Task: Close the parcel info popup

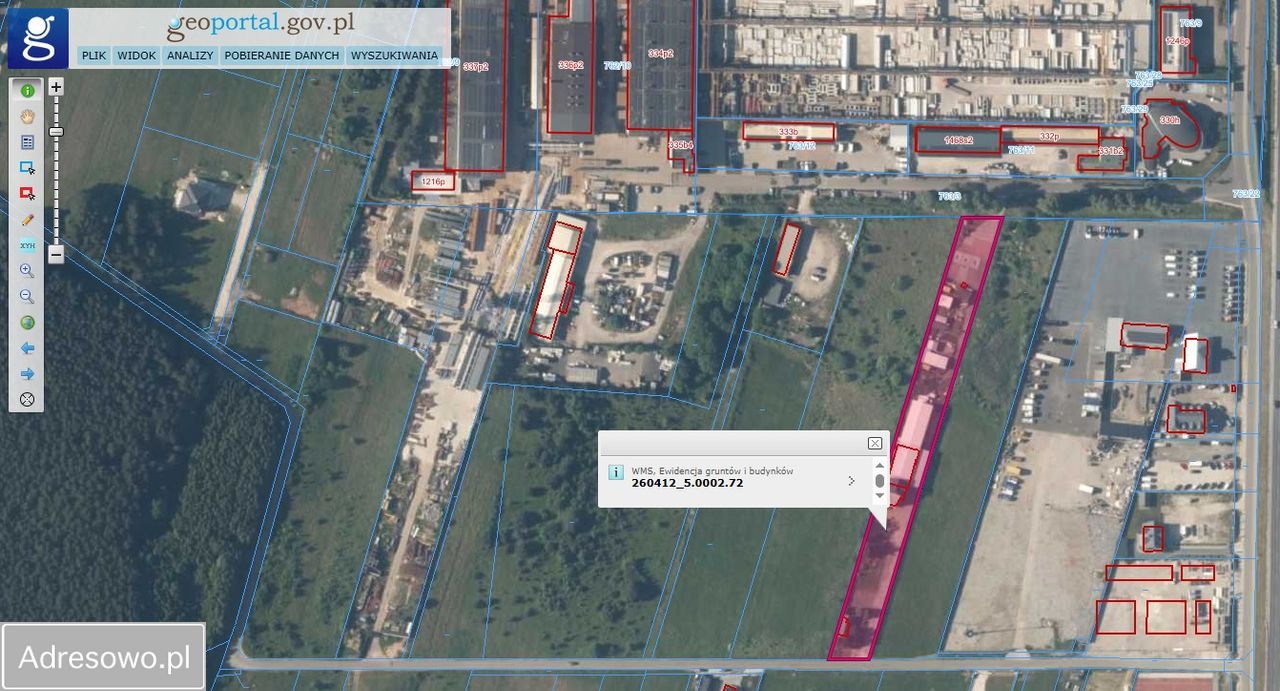Action: [x=875, y=443]
